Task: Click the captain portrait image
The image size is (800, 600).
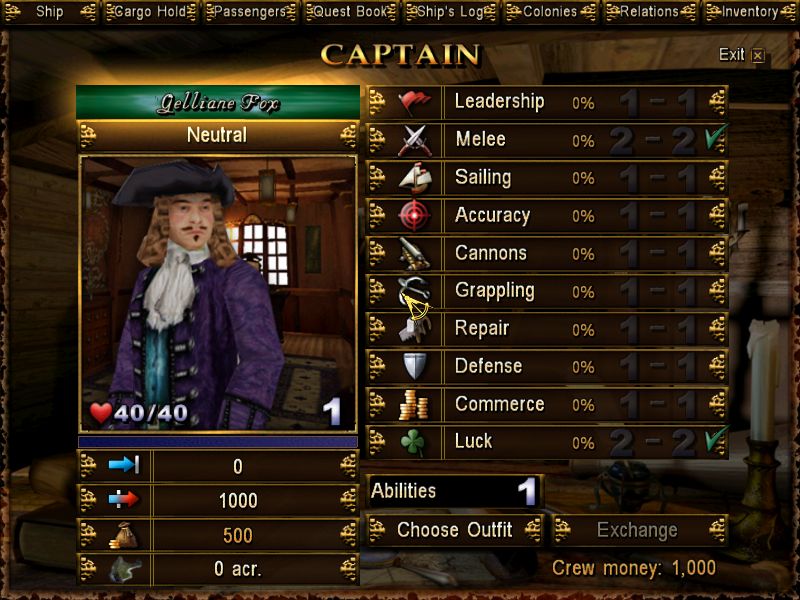Action: (218, 294)
